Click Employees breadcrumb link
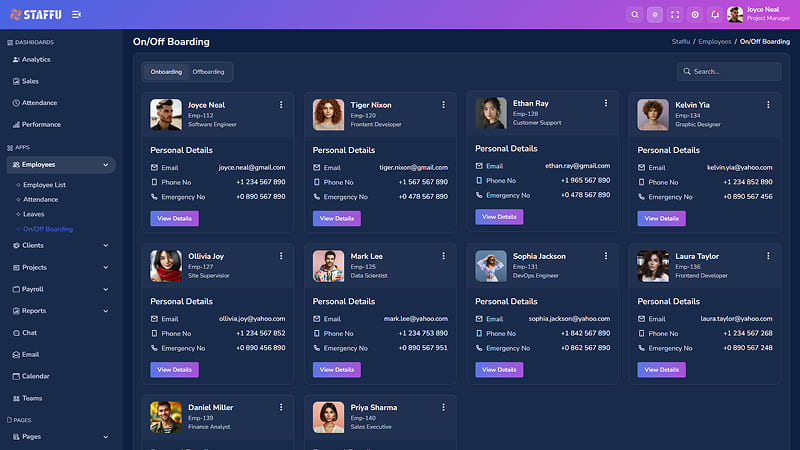 point(714,42)
